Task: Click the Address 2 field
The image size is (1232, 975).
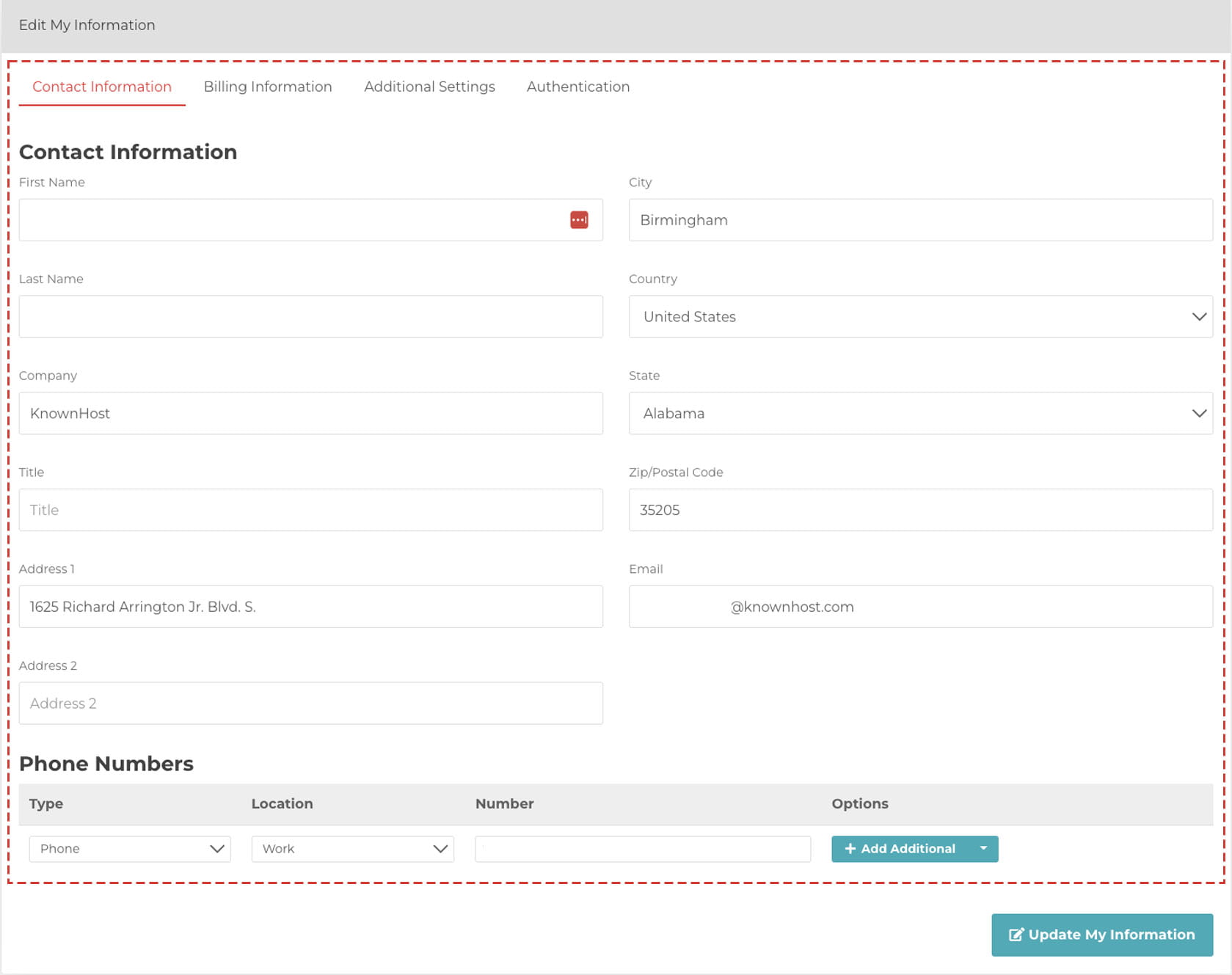Action: [311, 703]
